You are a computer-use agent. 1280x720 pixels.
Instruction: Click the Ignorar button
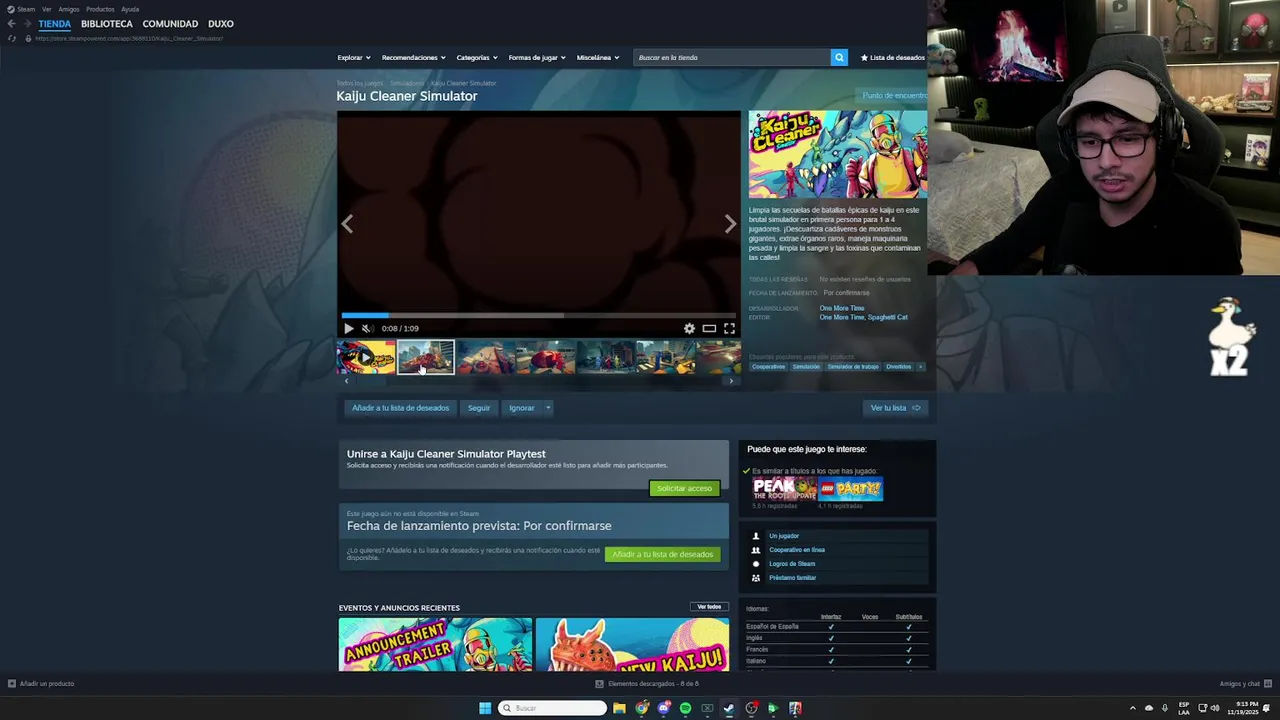click(522, 408)
